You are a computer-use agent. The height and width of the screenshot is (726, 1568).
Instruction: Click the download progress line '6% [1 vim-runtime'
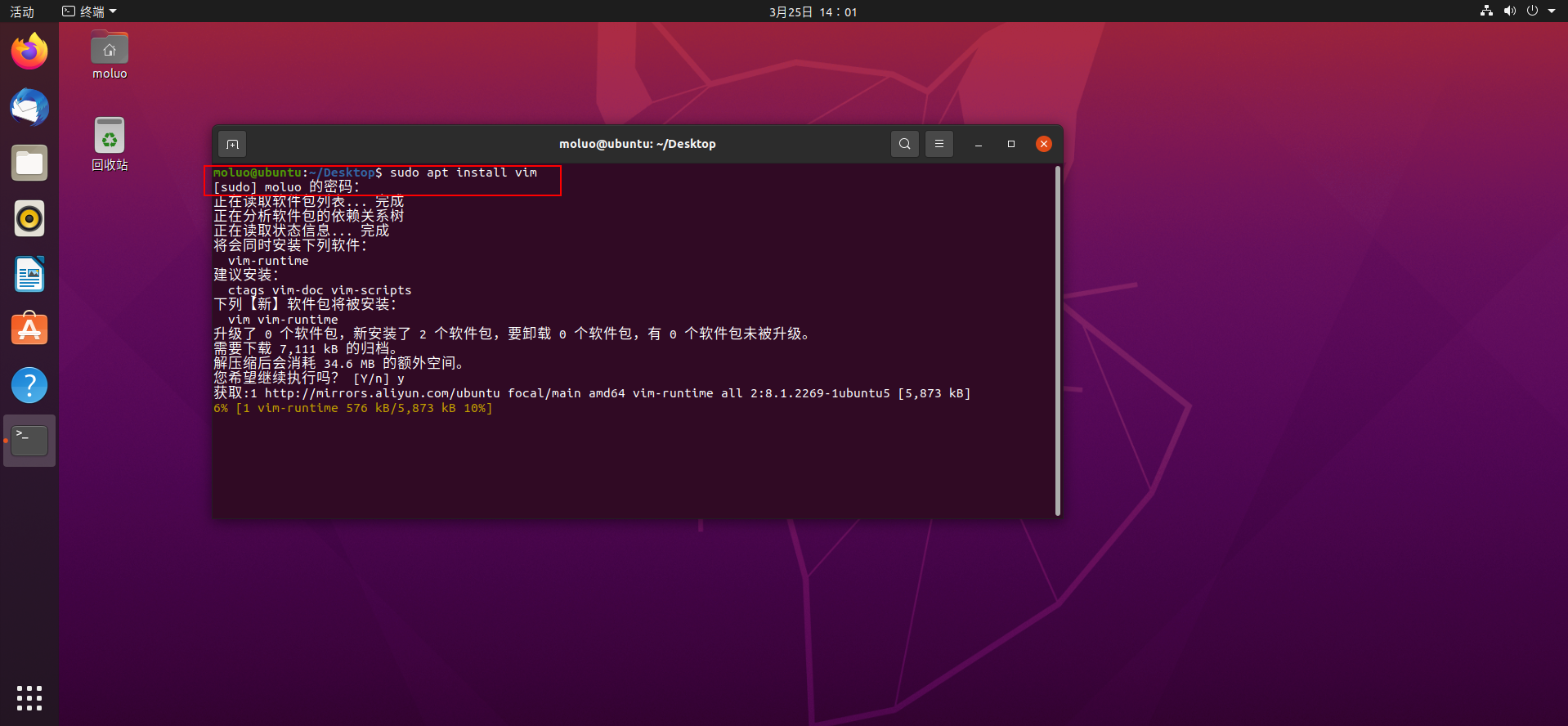pyautogui.click(x=352, y=408)
